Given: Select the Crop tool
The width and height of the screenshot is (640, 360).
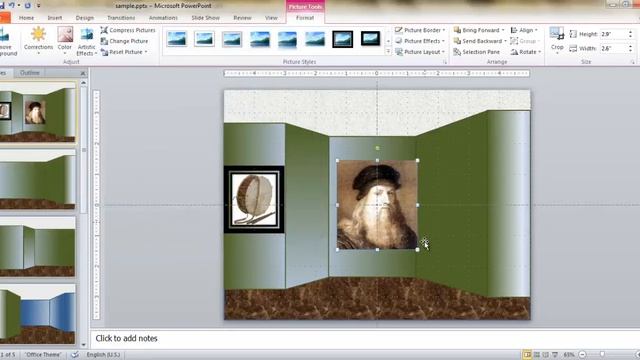Looking at the screenshot, I should 557,39.
